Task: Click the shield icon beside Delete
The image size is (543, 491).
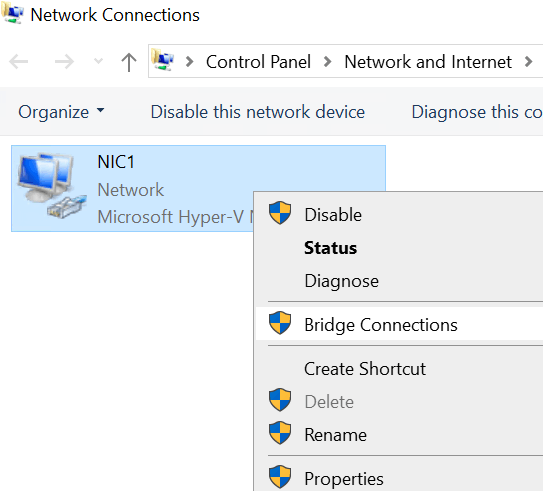Action: click(x=280, y=400)
